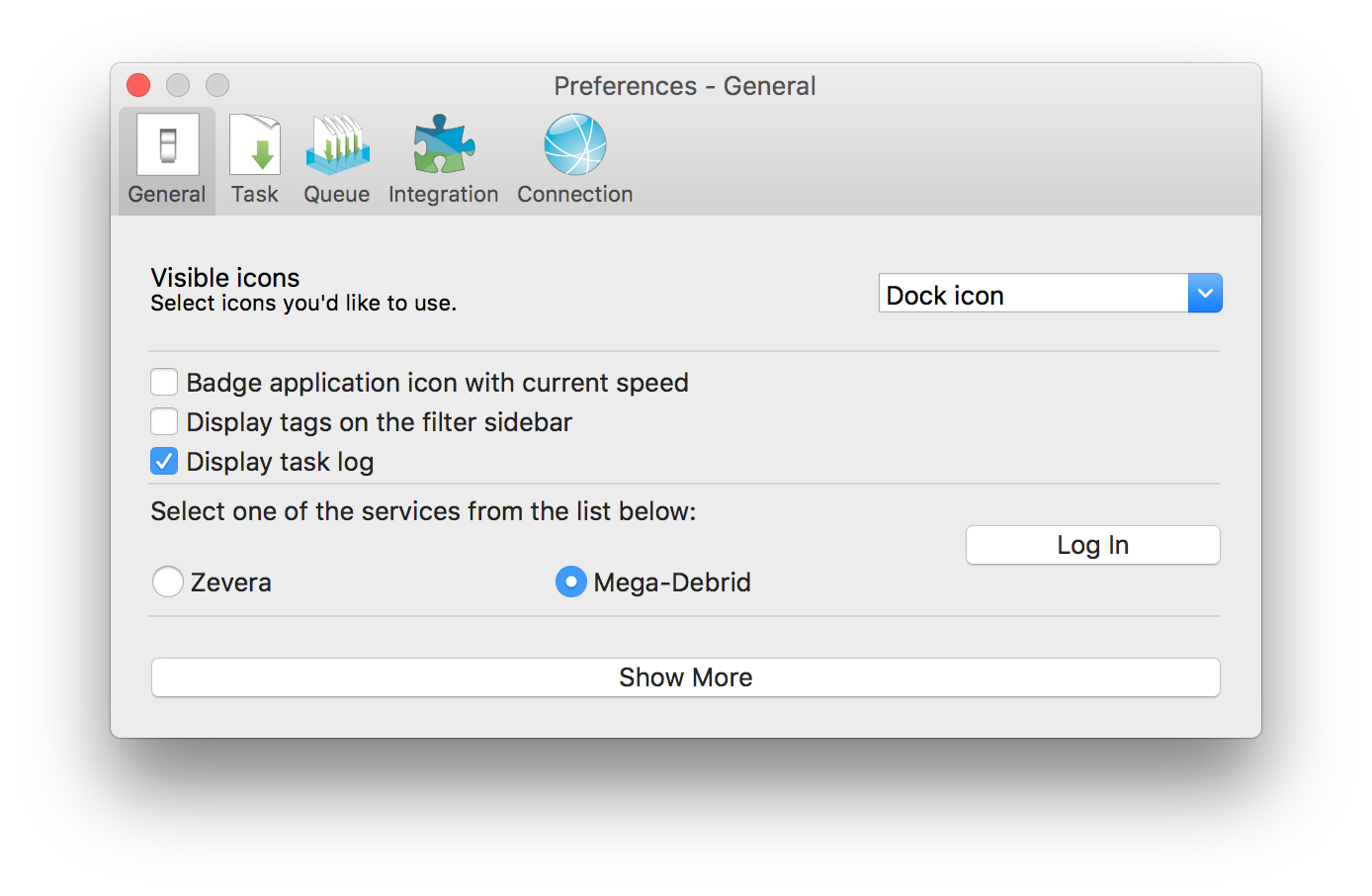
Task: Click the "Visible icons" heading
Action: (224, 278)
